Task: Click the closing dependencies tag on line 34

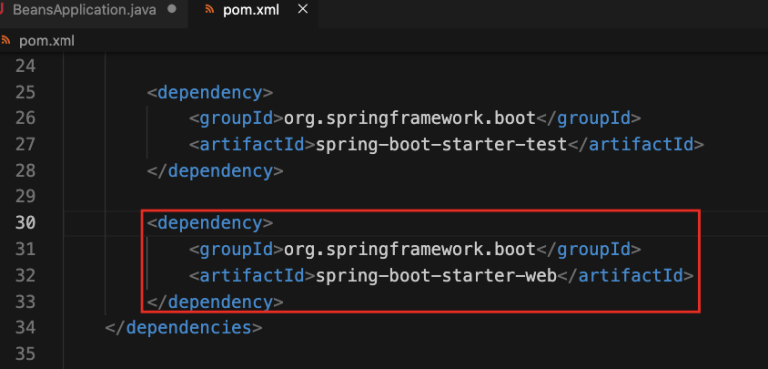Action: click(184, 328)
